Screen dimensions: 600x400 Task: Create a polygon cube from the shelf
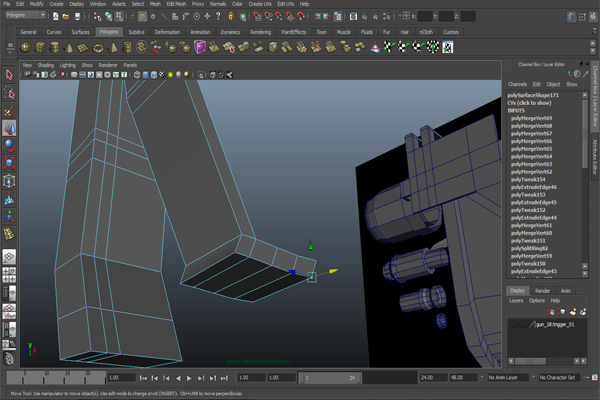coord(40,47)
